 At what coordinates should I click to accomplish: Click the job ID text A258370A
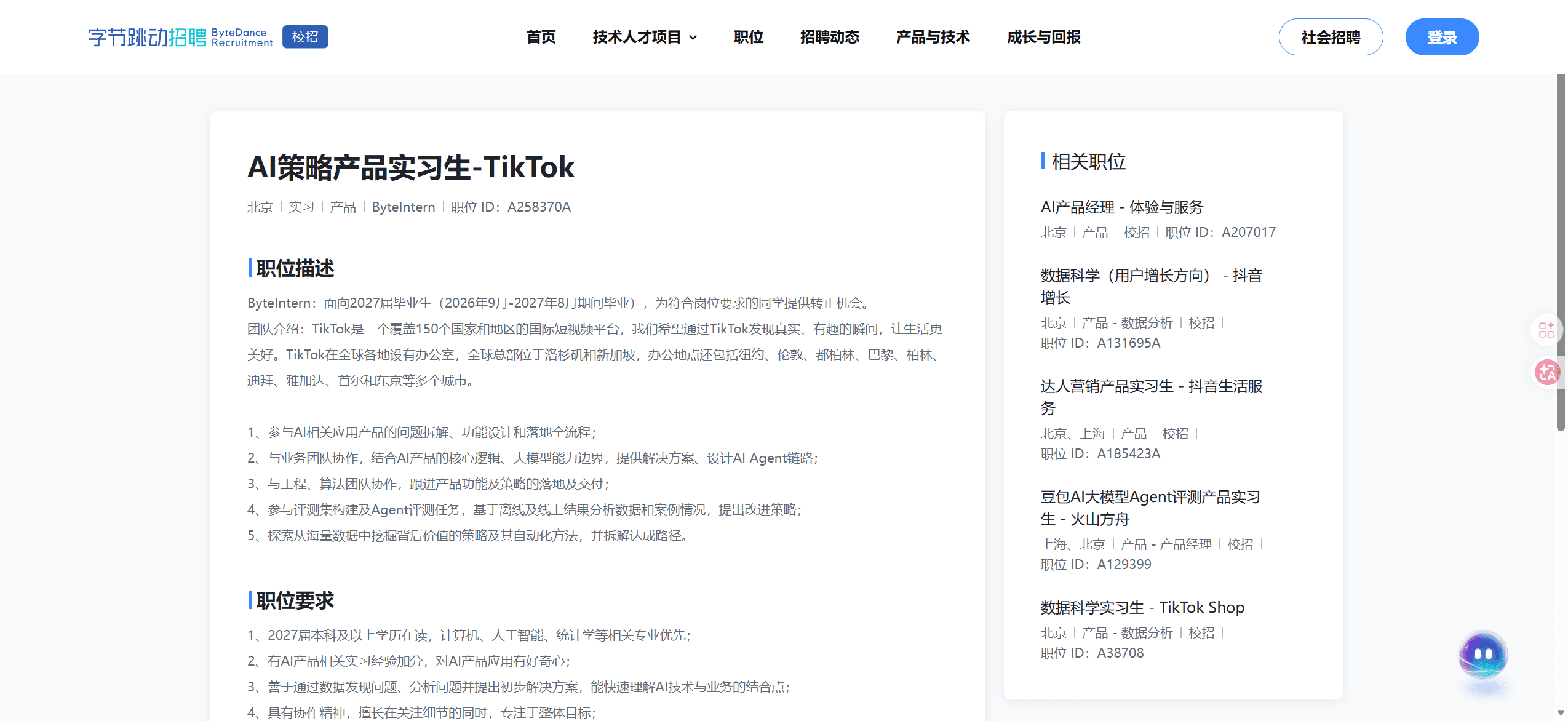click(x=539, y=207)
